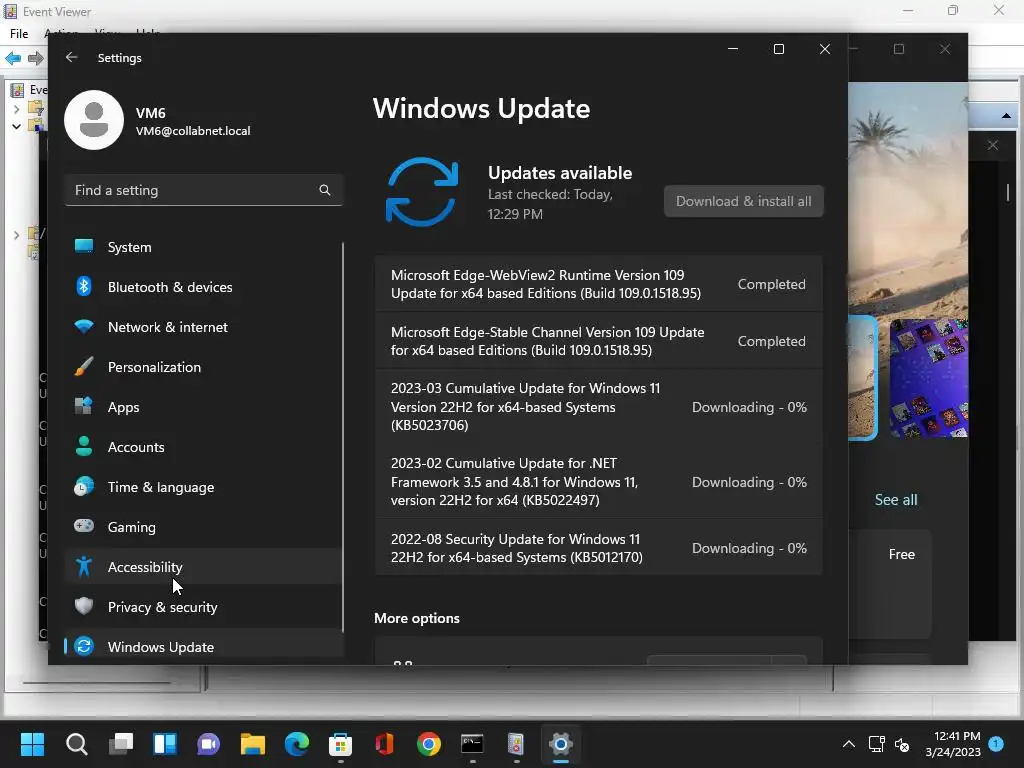Select the KB5023706 cumulative update row
The image size is (1024, 768).
tap(598, 407)
